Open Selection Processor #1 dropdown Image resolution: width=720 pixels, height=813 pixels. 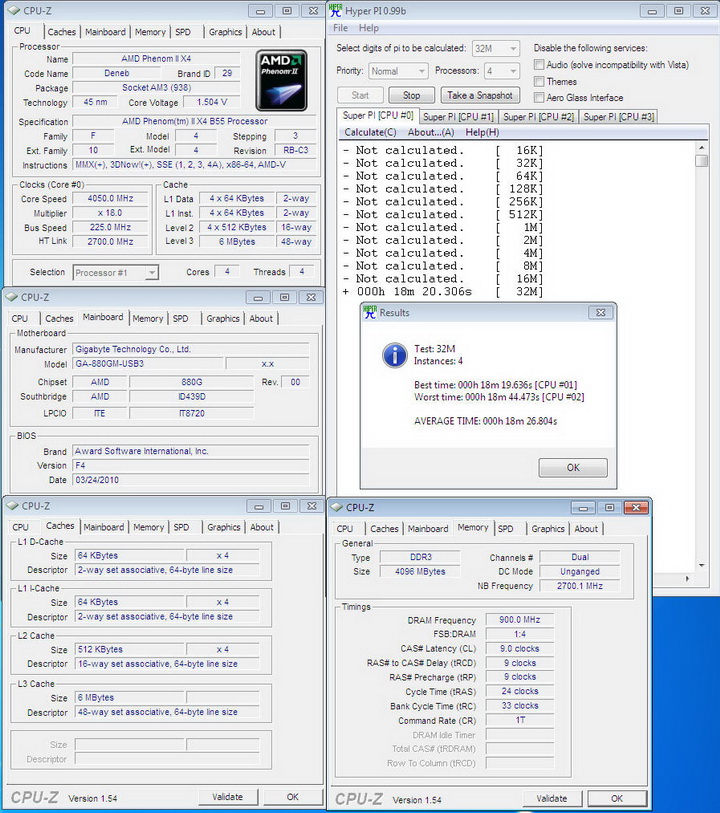click(x=116, y=273)
